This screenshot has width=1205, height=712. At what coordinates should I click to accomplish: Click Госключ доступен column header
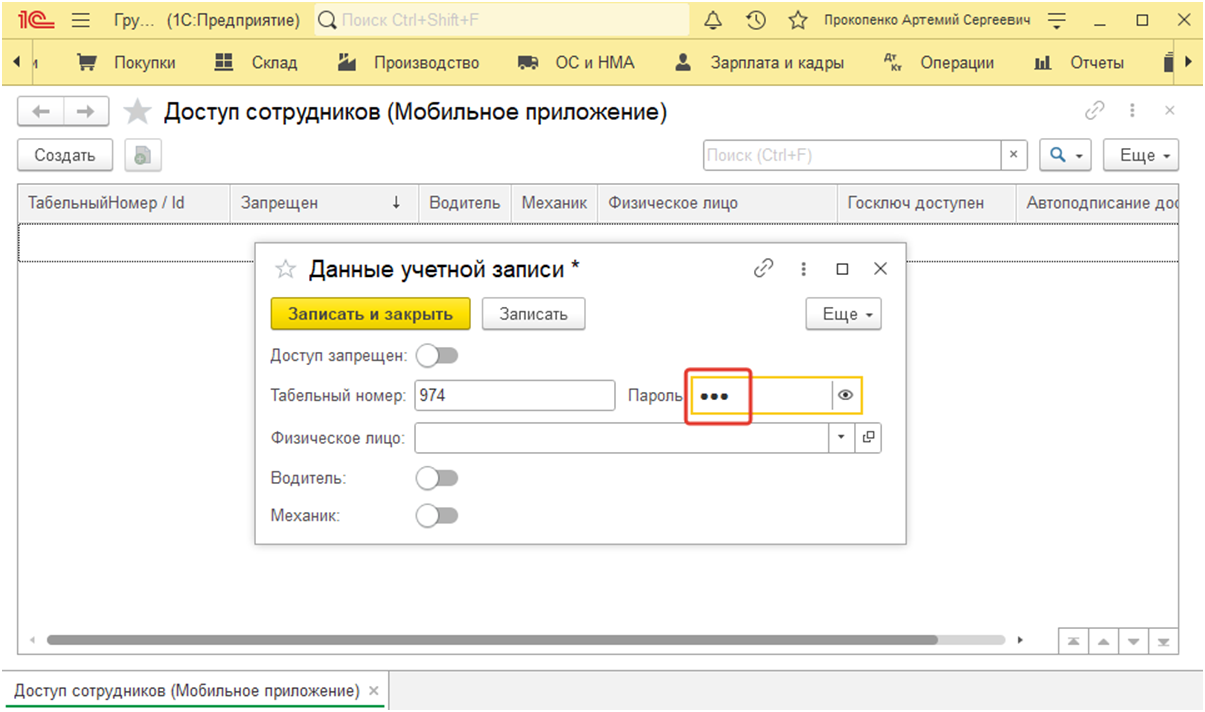(x=926, y=203)
